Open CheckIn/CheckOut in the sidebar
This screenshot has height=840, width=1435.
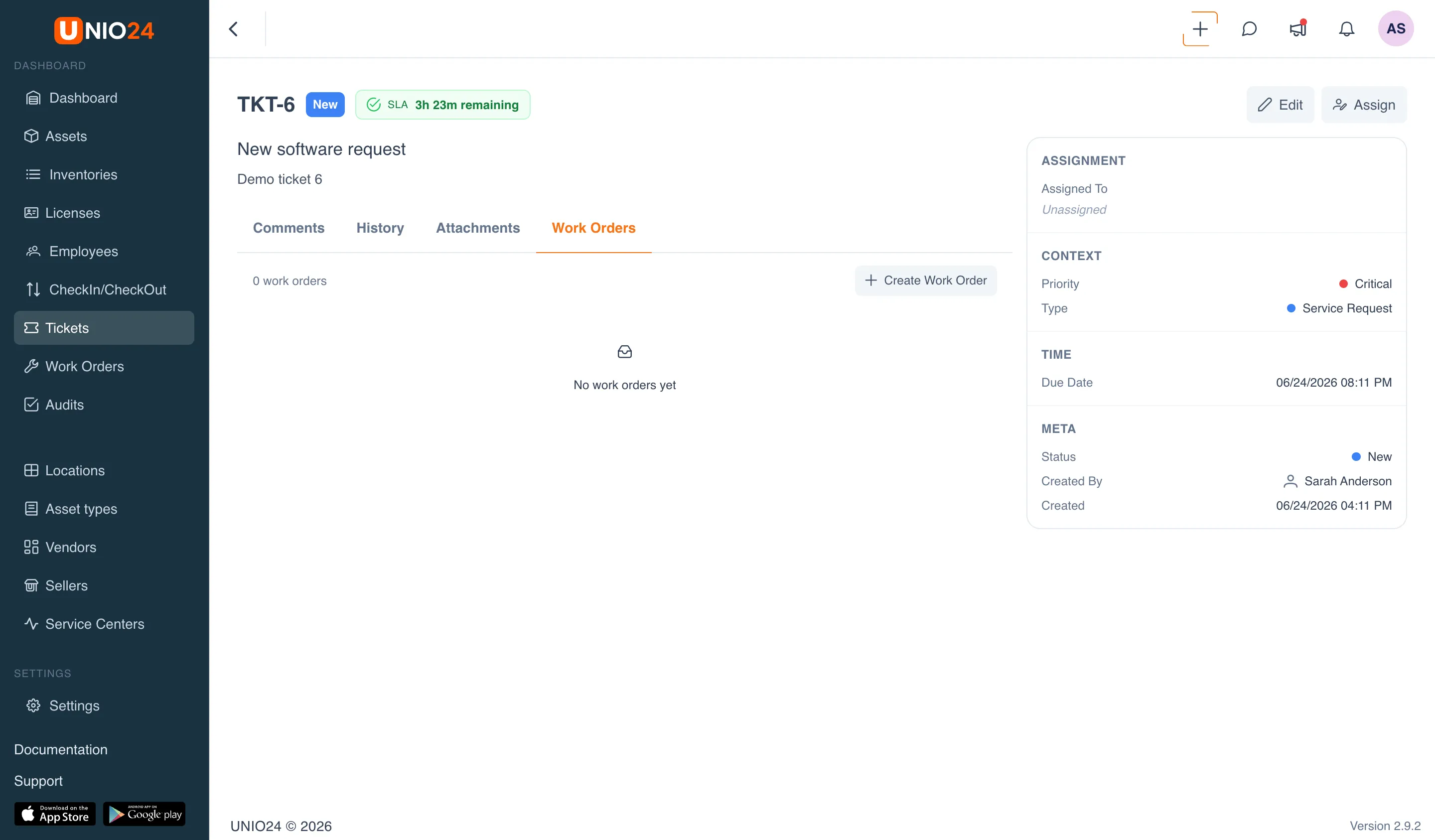point(104,289)
